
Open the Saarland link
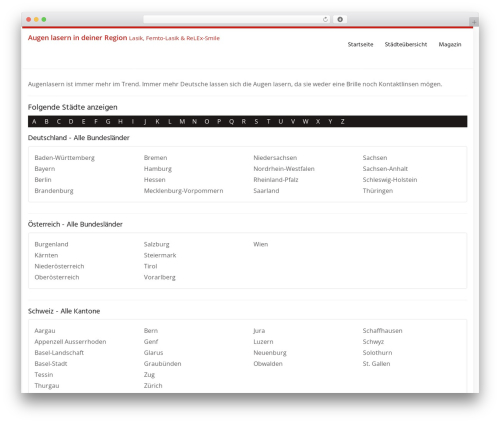266,191
